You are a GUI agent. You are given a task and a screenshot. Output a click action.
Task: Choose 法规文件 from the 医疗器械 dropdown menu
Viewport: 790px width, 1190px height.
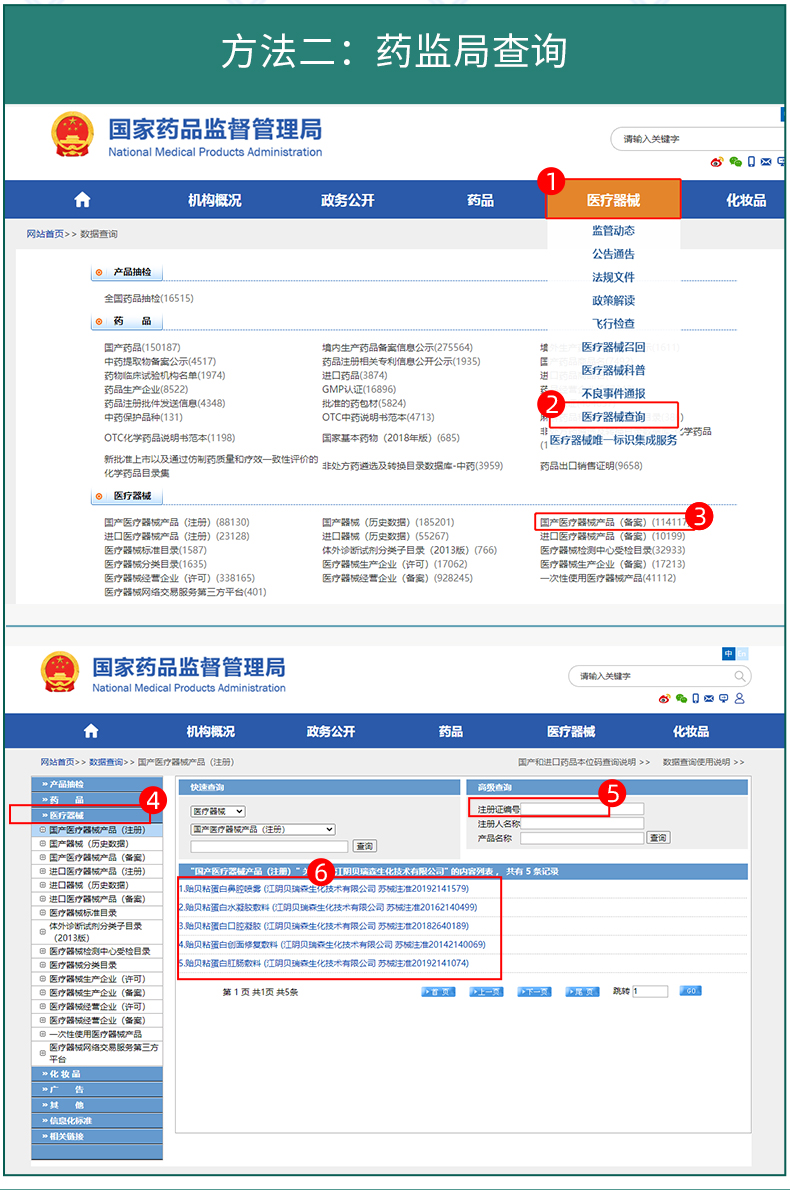tap(613, 277)
